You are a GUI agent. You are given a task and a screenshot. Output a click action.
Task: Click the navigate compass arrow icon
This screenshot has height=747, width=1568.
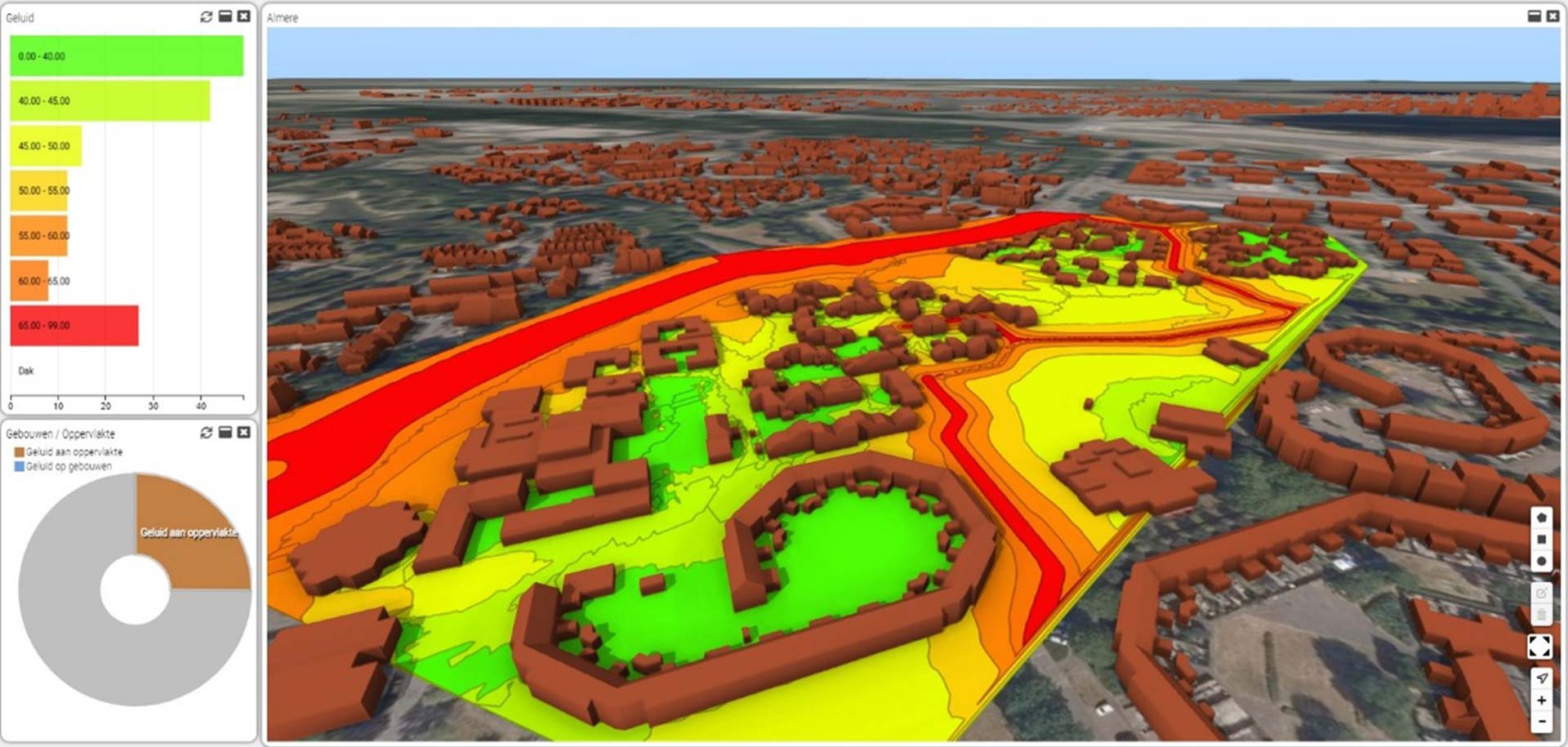coord(1540,678)
